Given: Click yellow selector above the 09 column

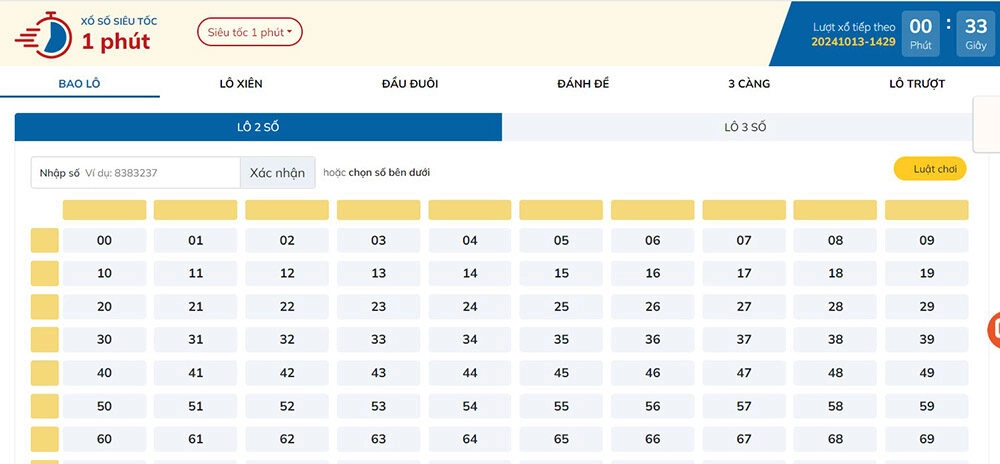Looking at the screenshot, I should (x=926, y=210).
